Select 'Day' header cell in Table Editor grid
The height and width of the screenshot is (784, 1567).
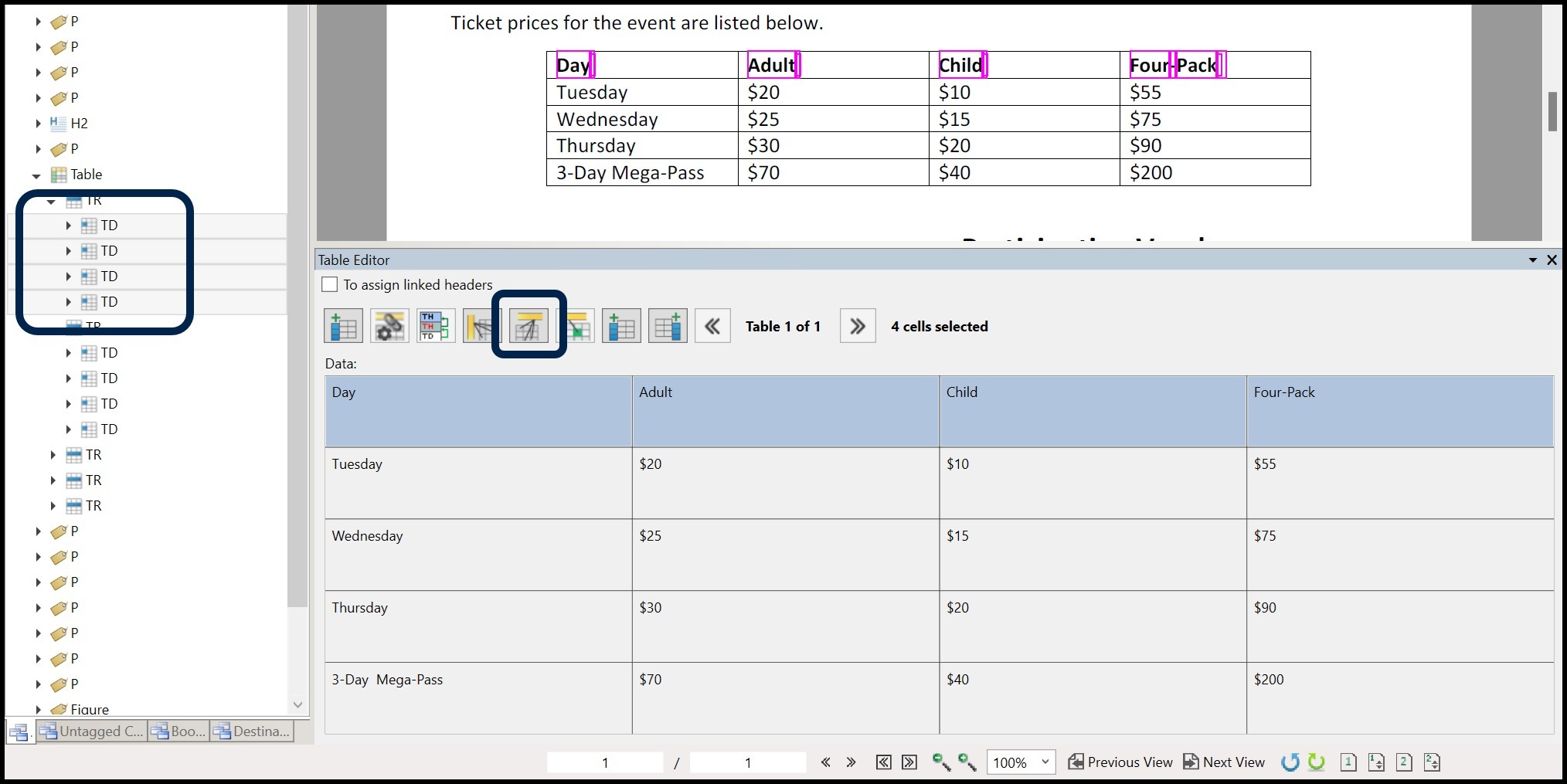[x=478, y=411]
